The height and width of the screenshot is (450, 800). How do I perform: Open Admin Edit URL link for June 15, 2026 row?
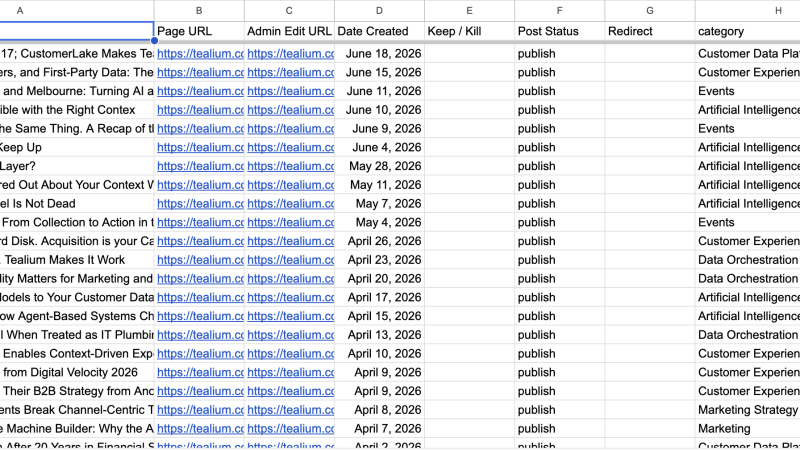(x=290, y=72)
